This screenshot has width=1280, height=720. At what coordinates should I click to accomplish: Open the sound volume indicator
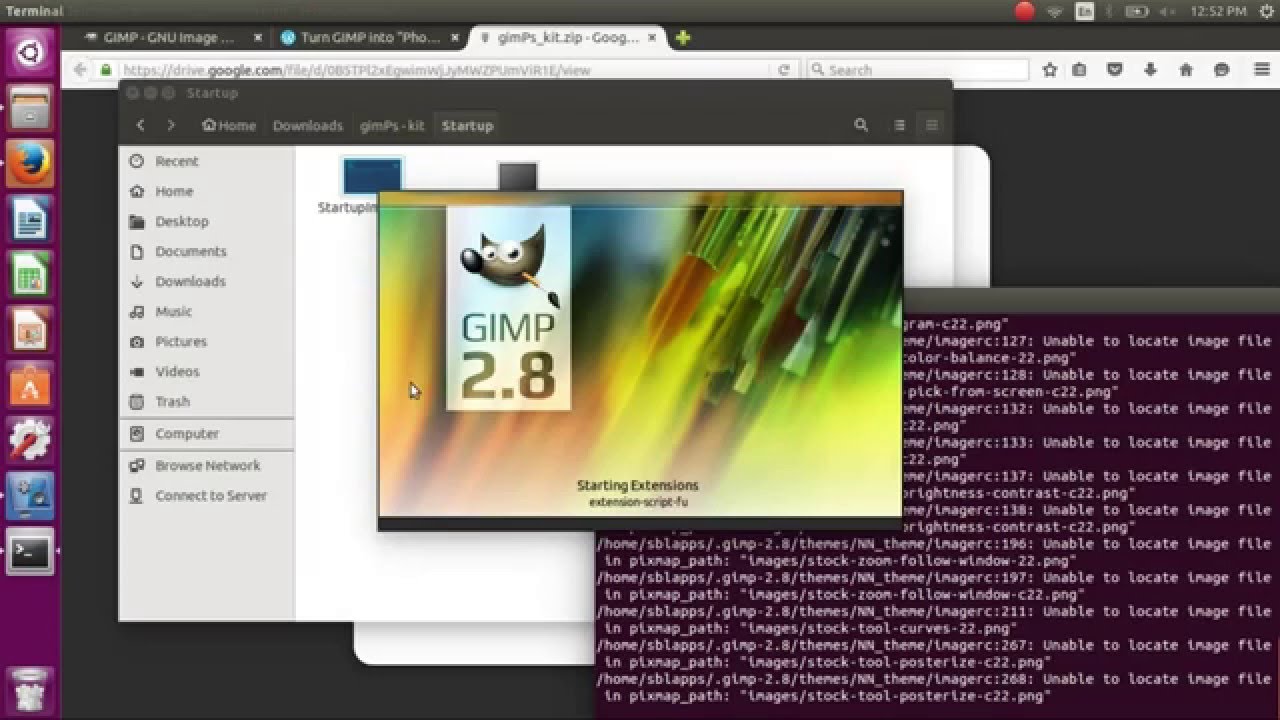pyautogui.click(x=1167, y=11)
